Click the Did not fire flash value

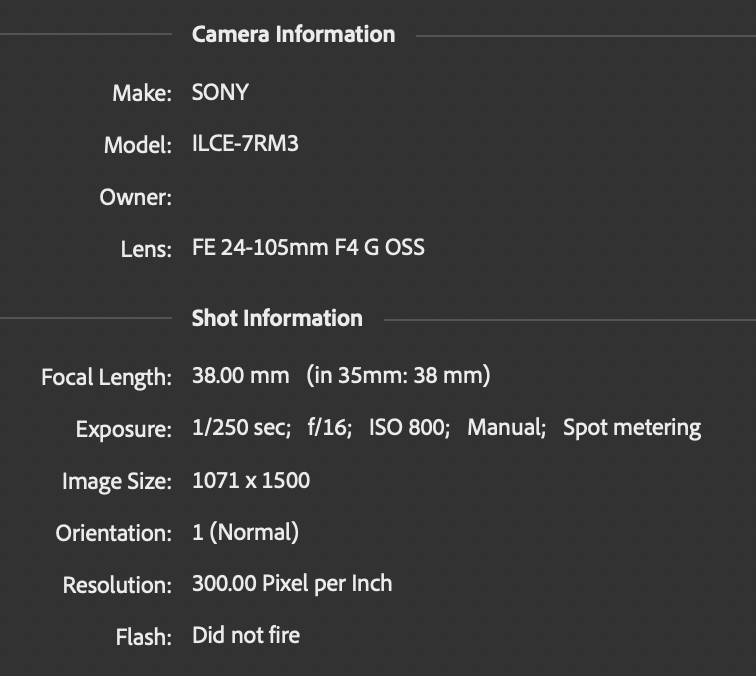[x=246, y=635]
